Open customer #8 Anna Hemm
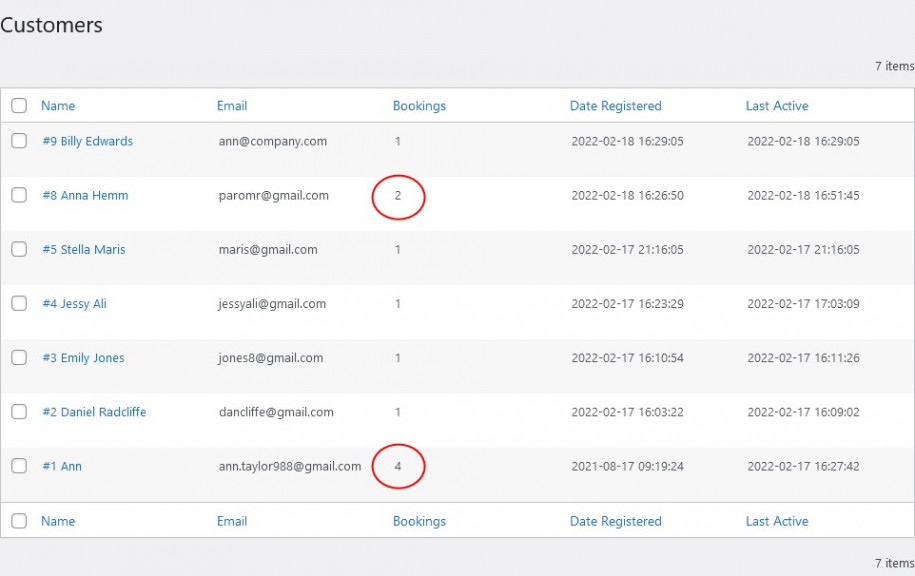This screenshot has width=915, height=576. tap(84, 195)
